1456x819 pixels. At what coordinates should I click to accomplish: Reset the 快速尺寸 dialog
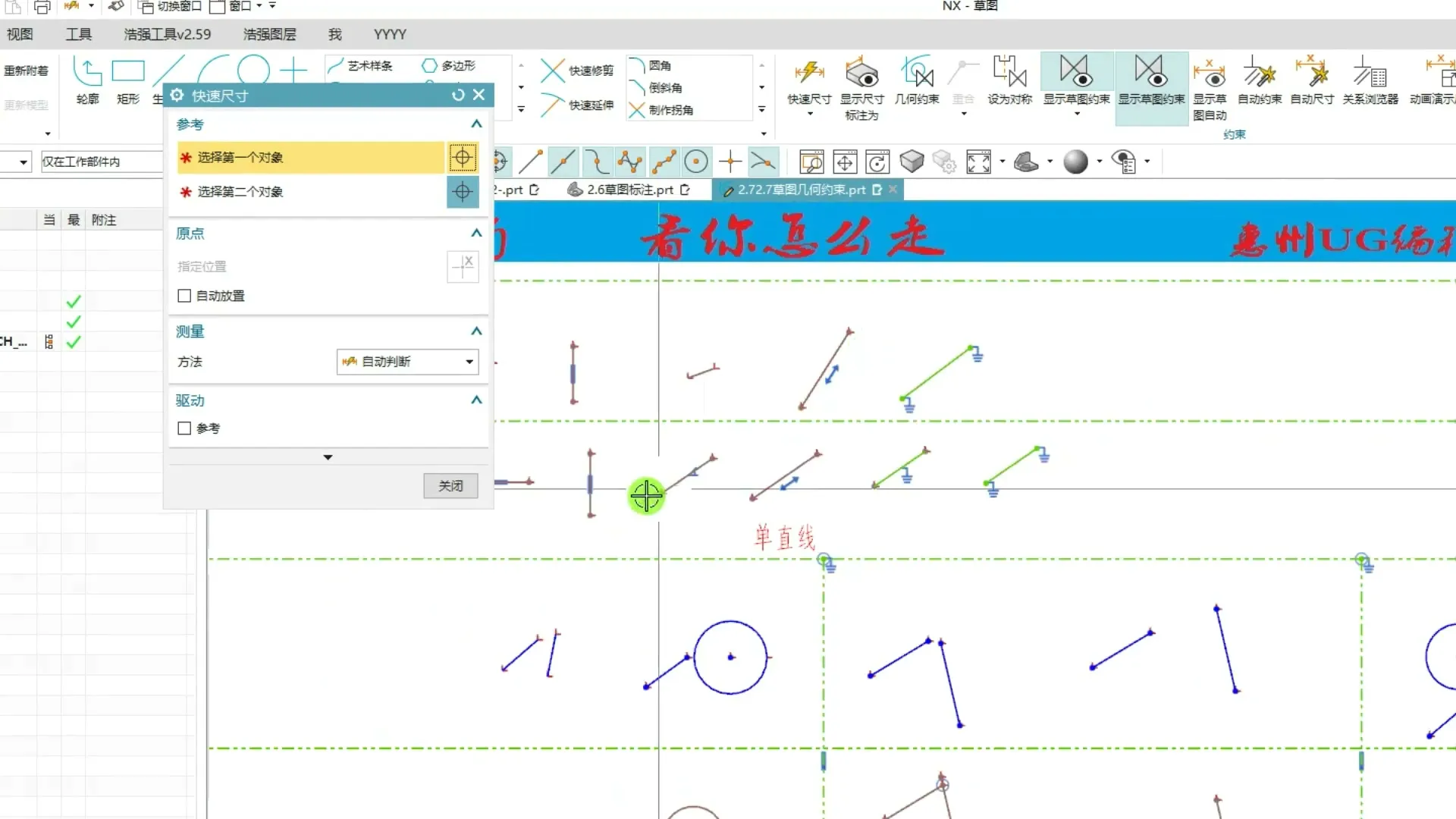(458, 95)
